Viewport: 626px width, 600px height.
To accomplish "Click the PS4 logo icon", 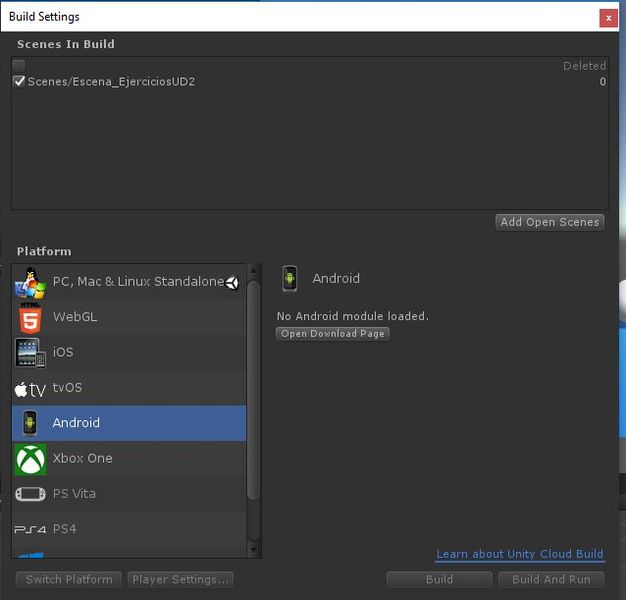I will [x=30, y=529].
